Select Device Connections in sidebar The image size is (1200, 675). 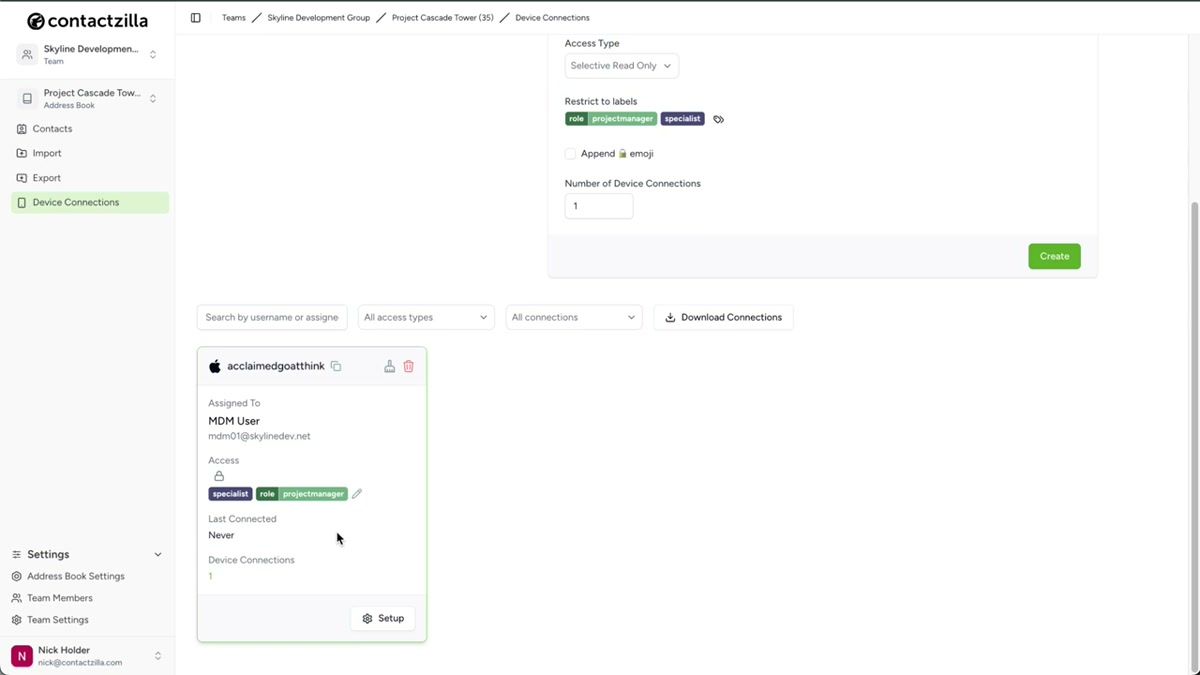tap(90, 202)
